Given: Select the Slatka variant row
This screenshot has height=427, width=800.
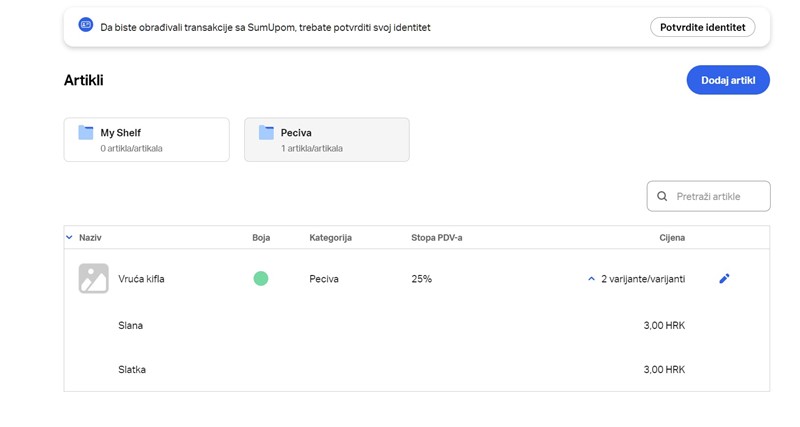Looking at the screenshot, I should [132, 369].
